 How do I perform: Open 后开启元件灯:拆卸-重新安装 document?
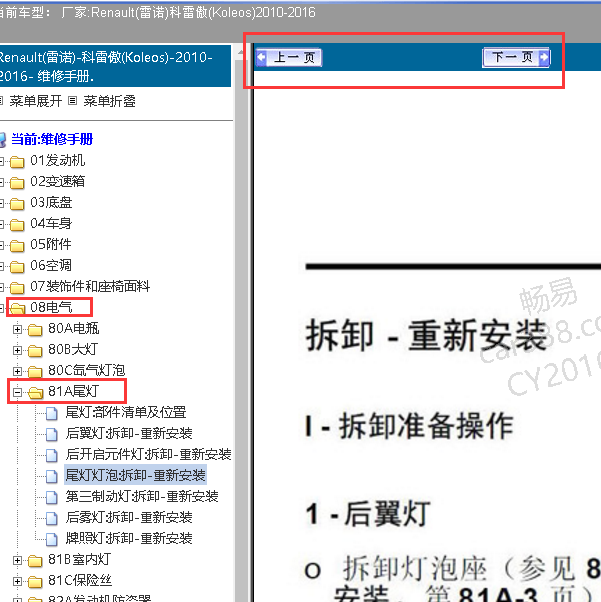[148, 454]
